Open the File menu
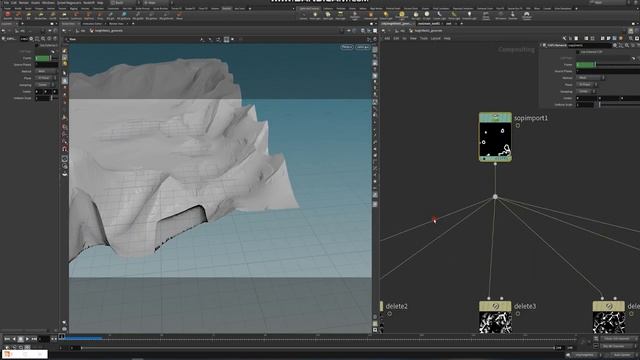The width and height of the screenshot is (640, 360). 6,2
